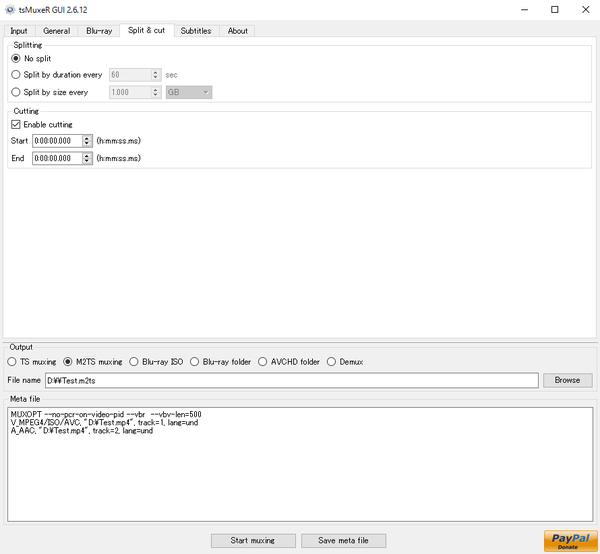Choose M2TS muxing output mode
This screenshot has height=554, width=600.
(68, 362)
